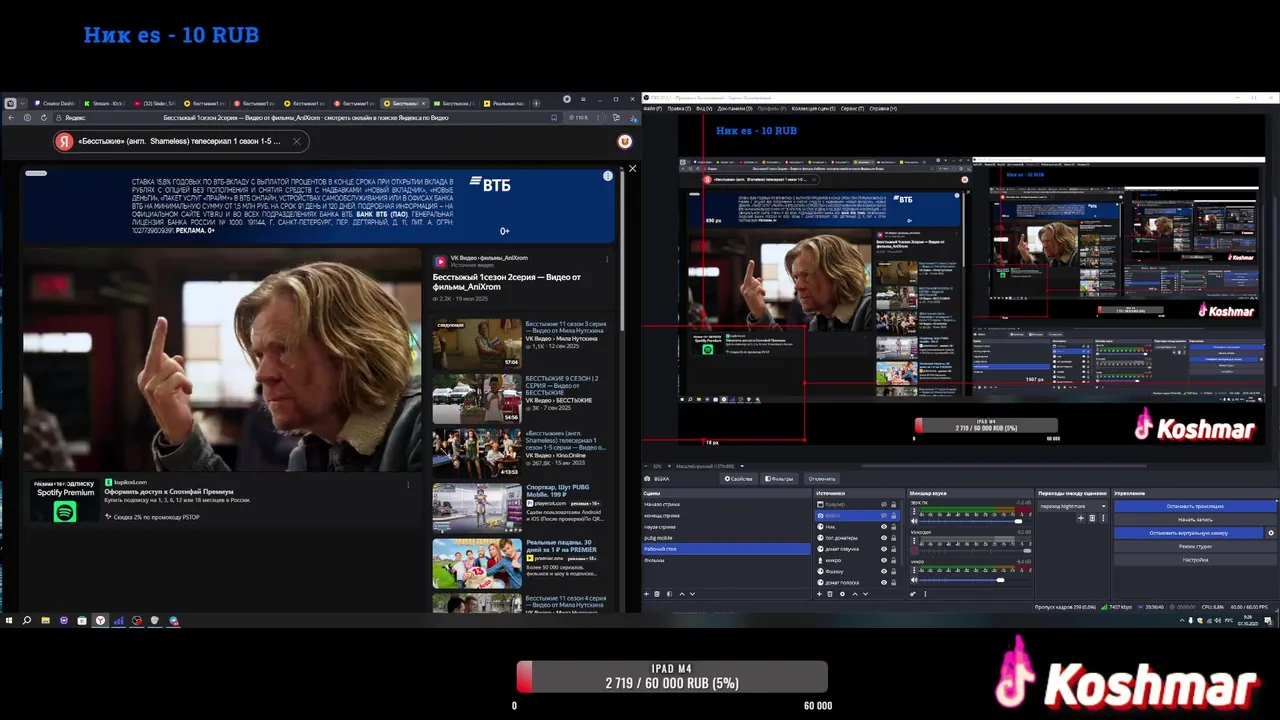This screenshot has width=1280, height=720.
Task: Open advanced audio properties link icon in mixer
Action: (x=913, y=593)
